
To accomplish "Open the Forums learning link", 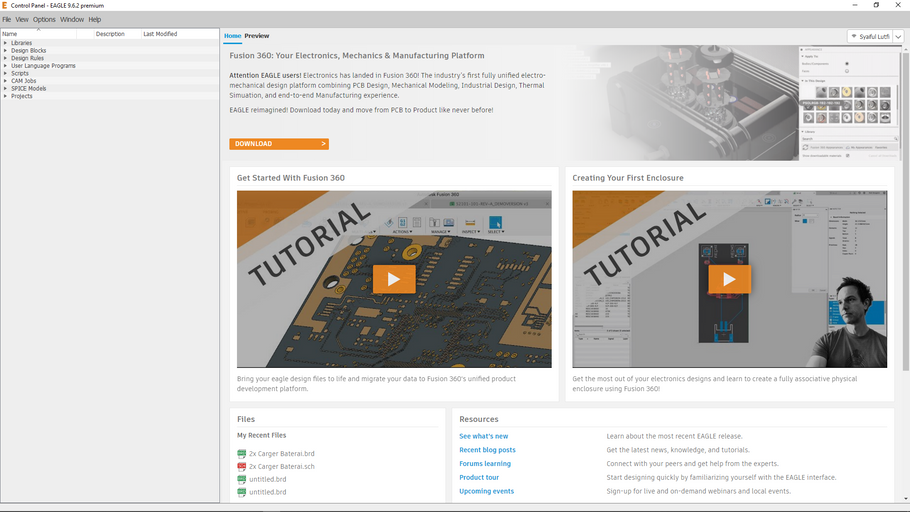I will pyautogui.click(x=484, y=464).
